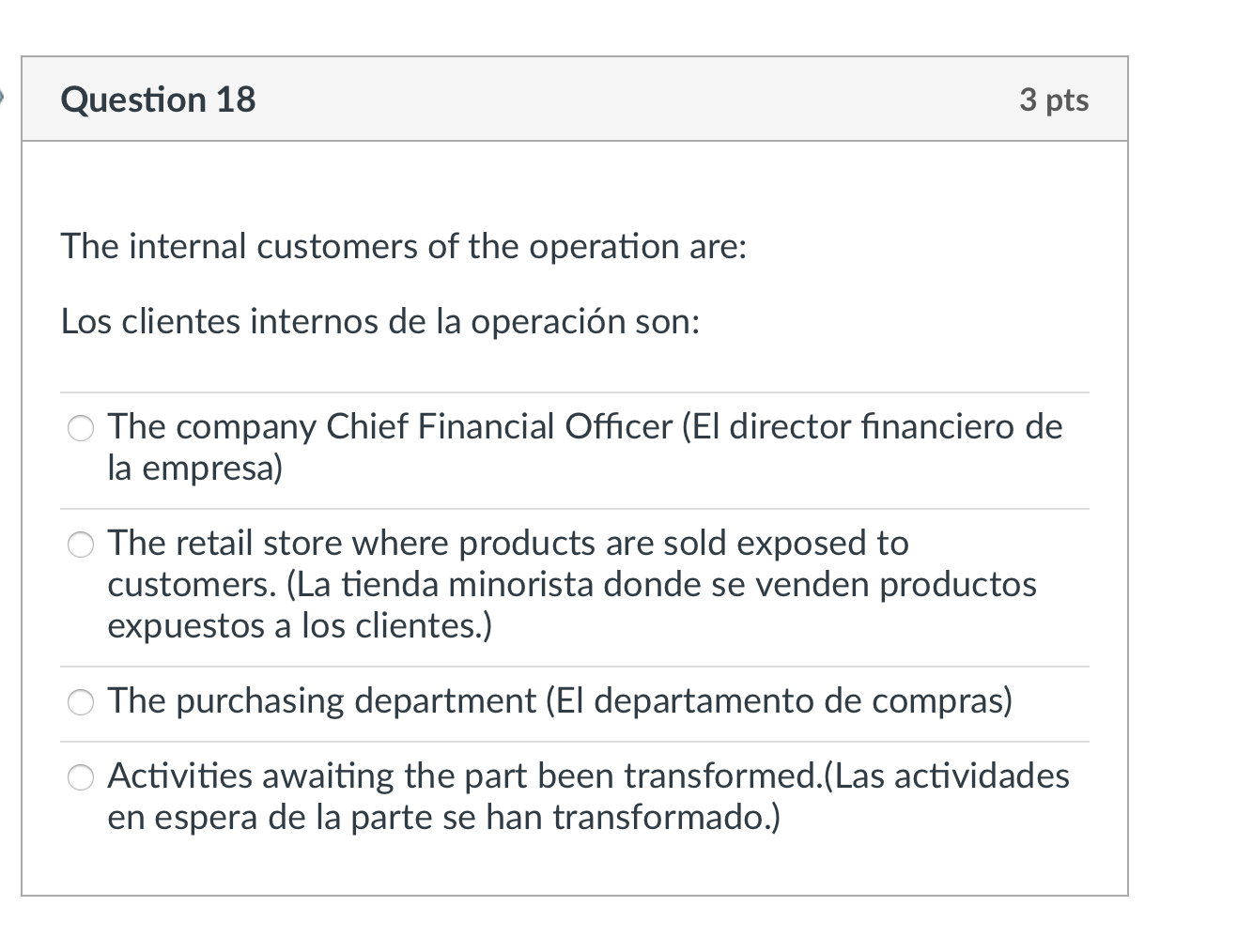Click inside the Question 18 header bar

575,99
